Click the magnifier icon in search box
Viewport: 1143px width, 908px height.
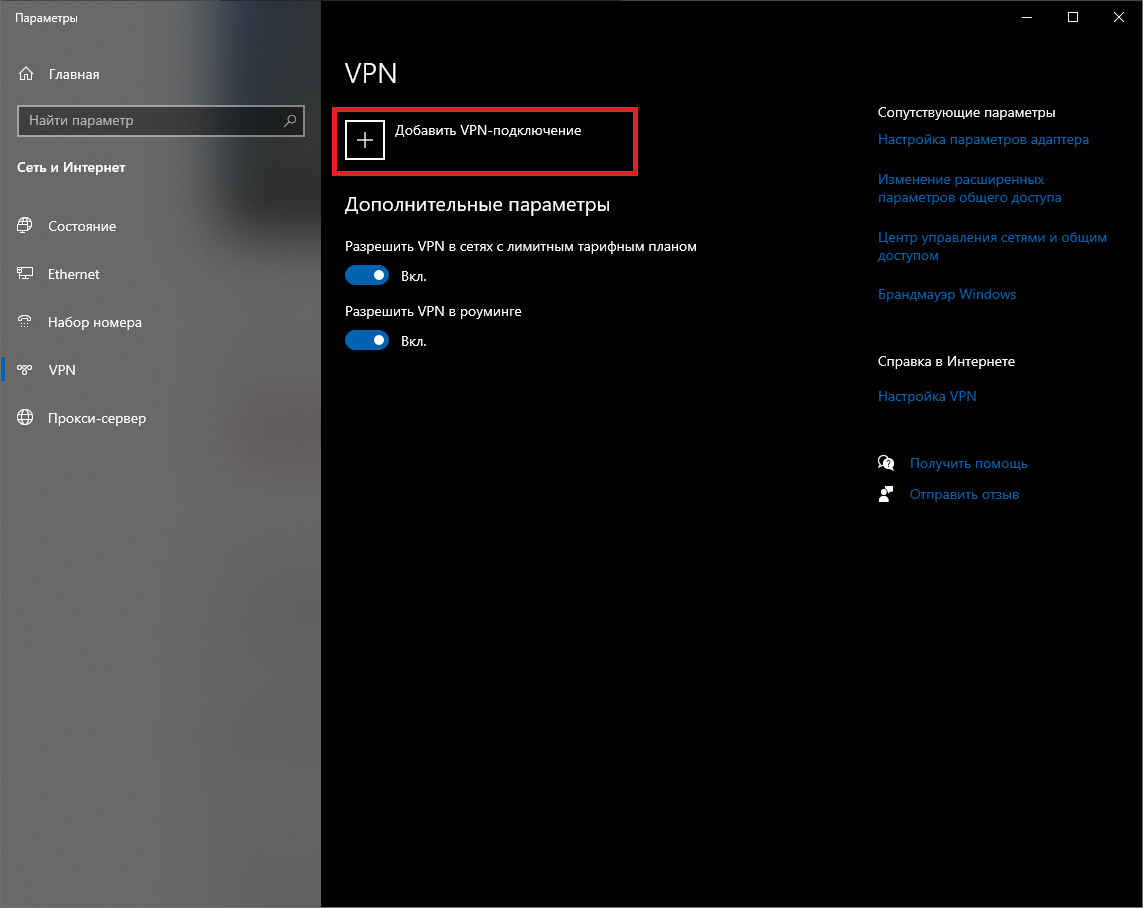coord(290,120)
